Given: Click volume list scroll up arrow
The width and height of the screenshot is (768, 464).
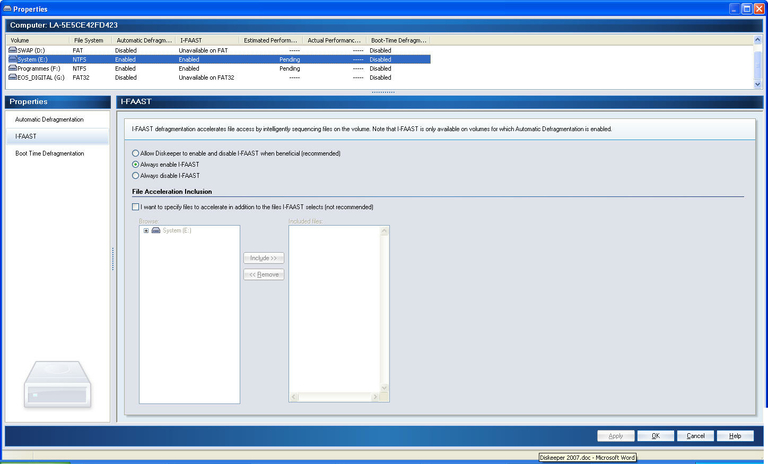Looking at the screenshot, I should point(757,40).
